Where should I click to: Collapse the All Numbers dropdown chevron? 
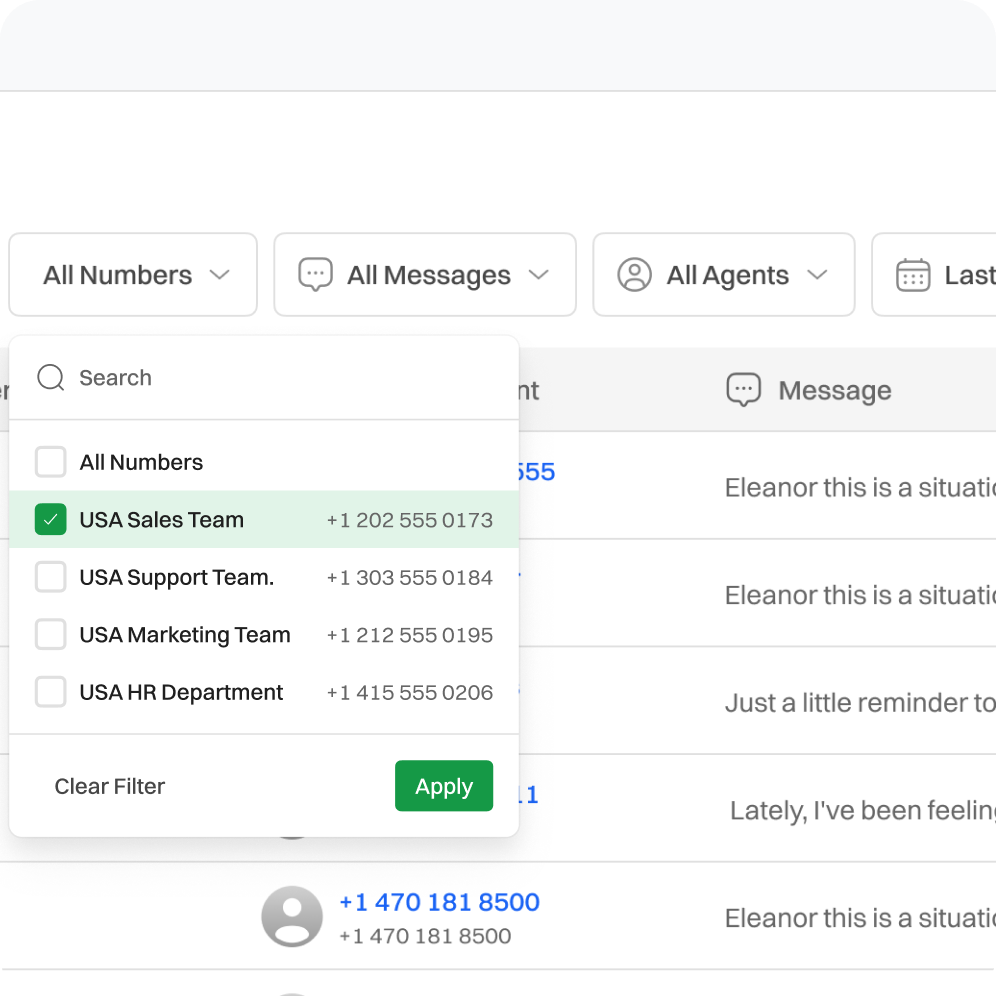[220, 275]
